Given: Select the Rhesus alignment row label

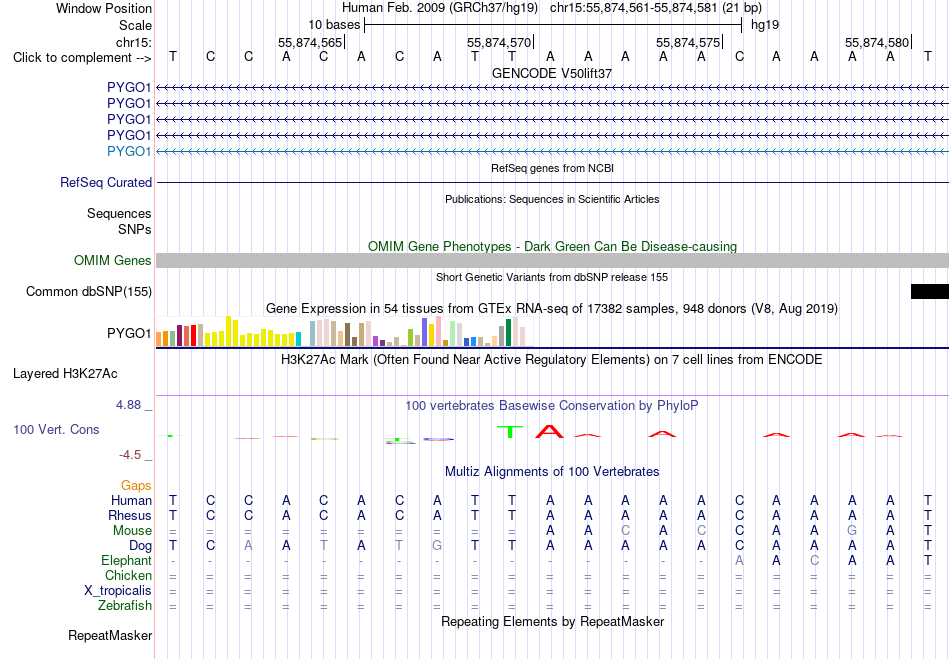Looking at the screenshot, I should (x=130, y=515).
